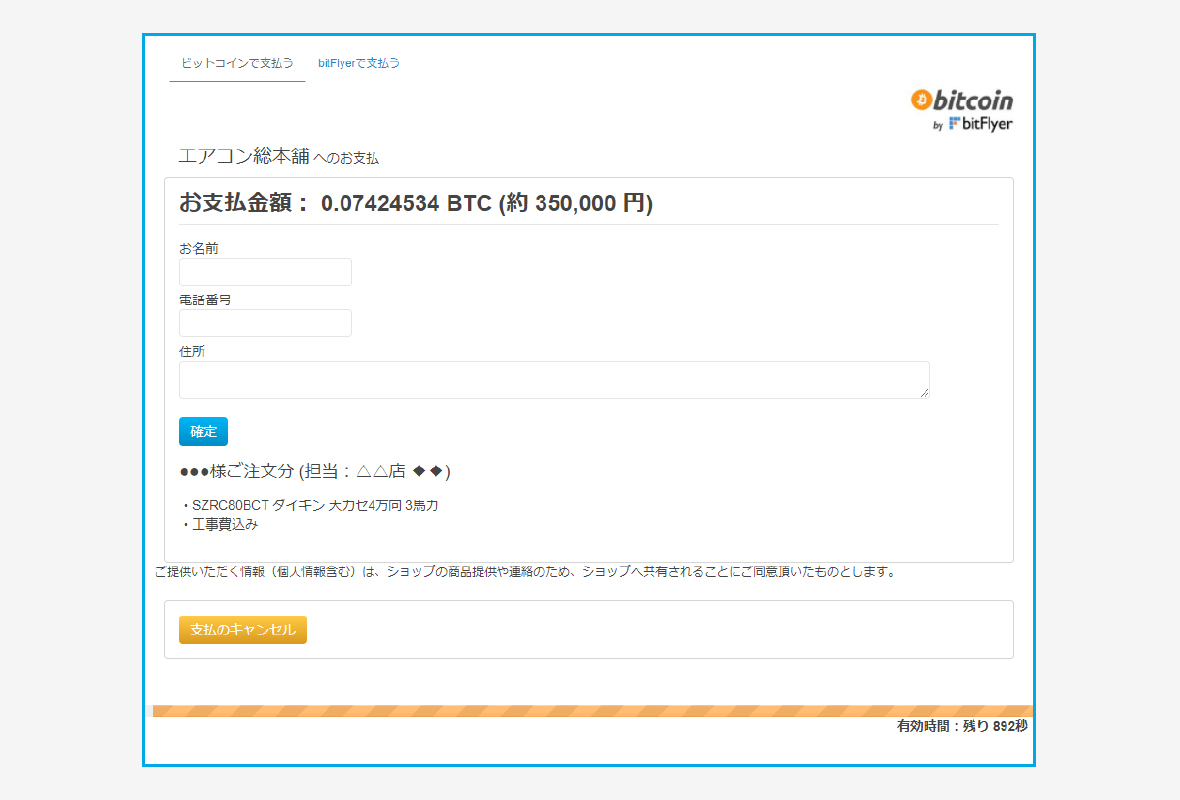
Task: Open the bitFlyerで支払う tab
Action: 357,62
